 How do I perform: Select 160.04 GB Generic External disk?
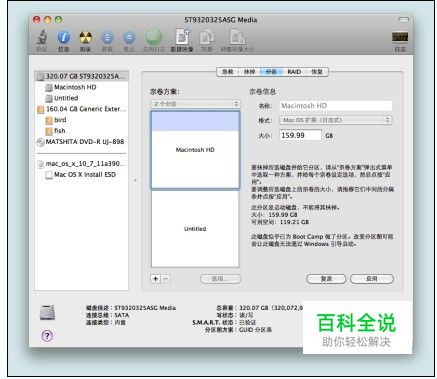(x=82, y=109)
